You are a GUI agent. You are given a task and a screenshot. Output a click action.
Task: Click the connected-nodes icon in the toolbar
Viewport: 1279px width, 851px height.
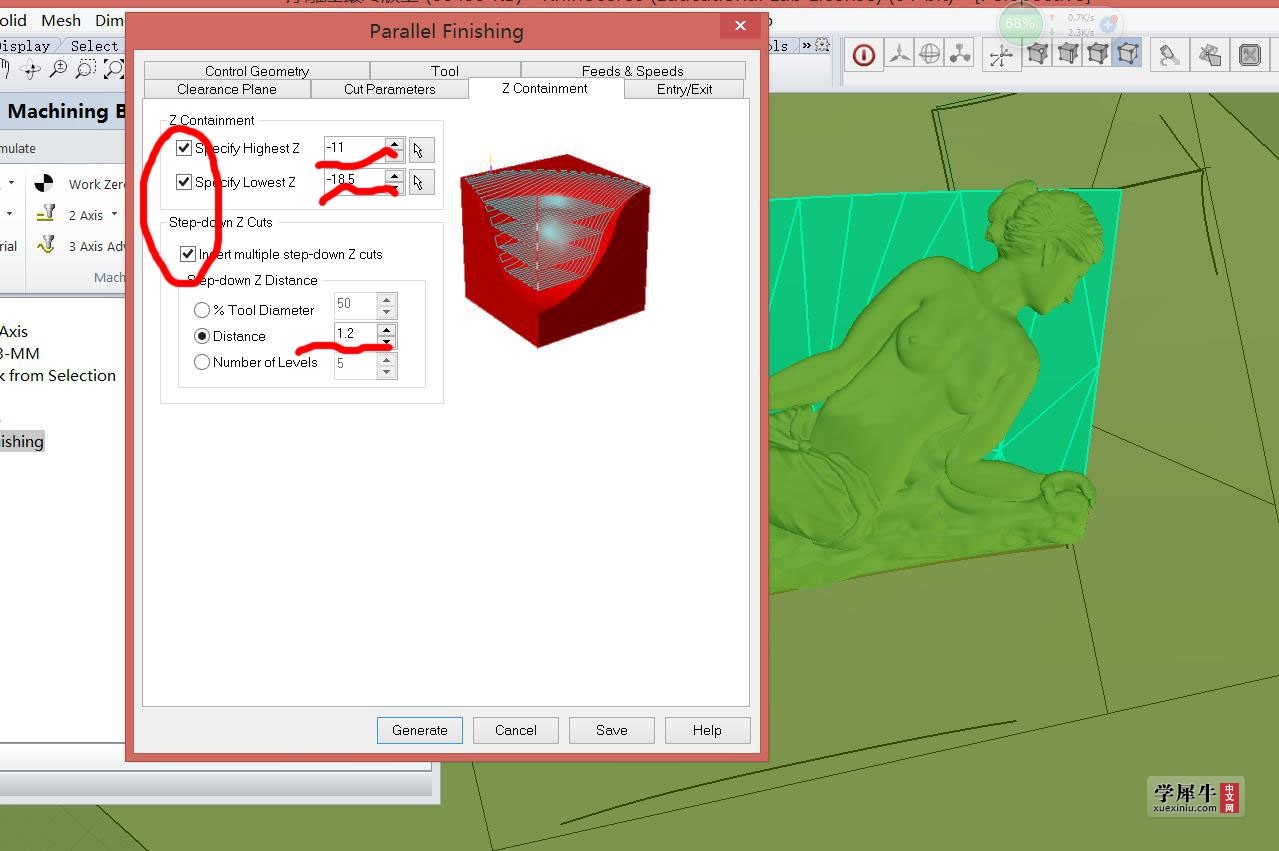coord(960,54)
